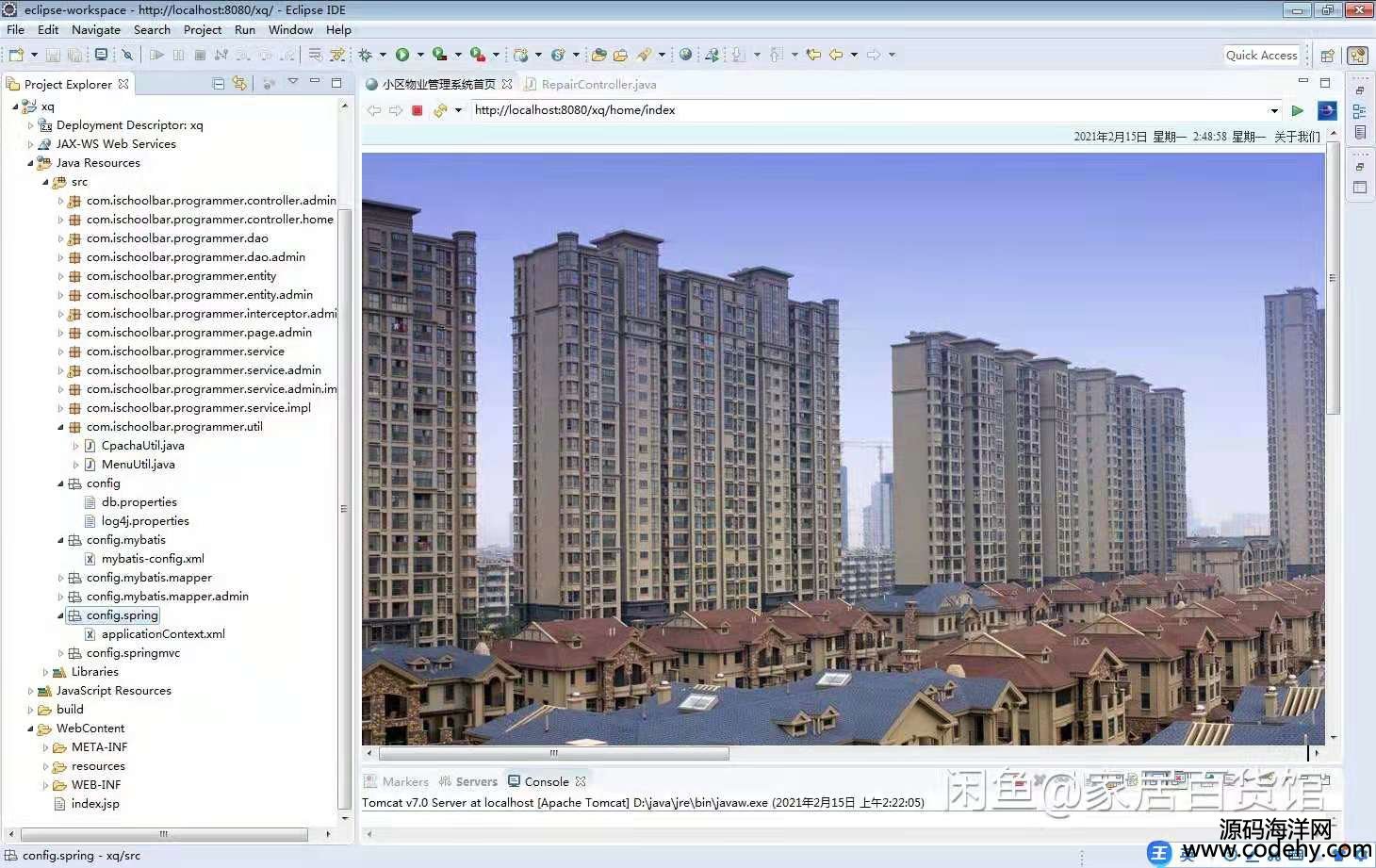The height and width of the screenshot is (868, 1376).
Task: Open the File menu
Action: coord(16,29)
